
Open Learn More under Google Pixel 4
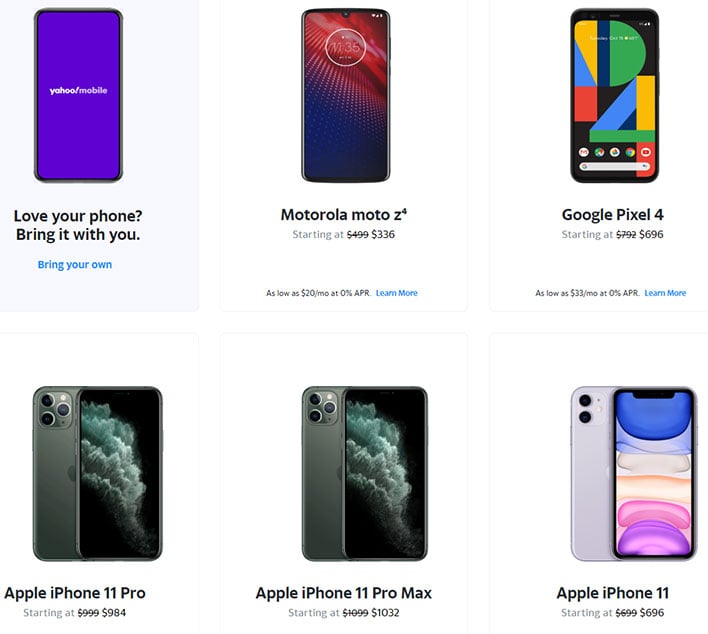point(665,293)
